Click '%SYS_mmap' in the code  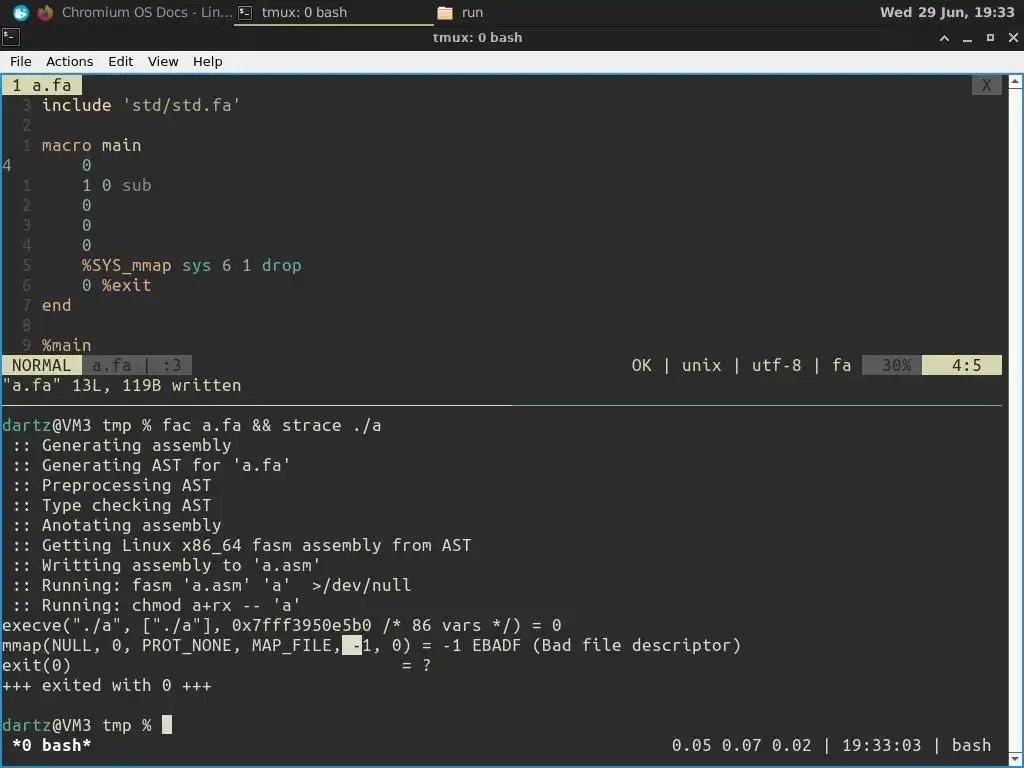126,265
